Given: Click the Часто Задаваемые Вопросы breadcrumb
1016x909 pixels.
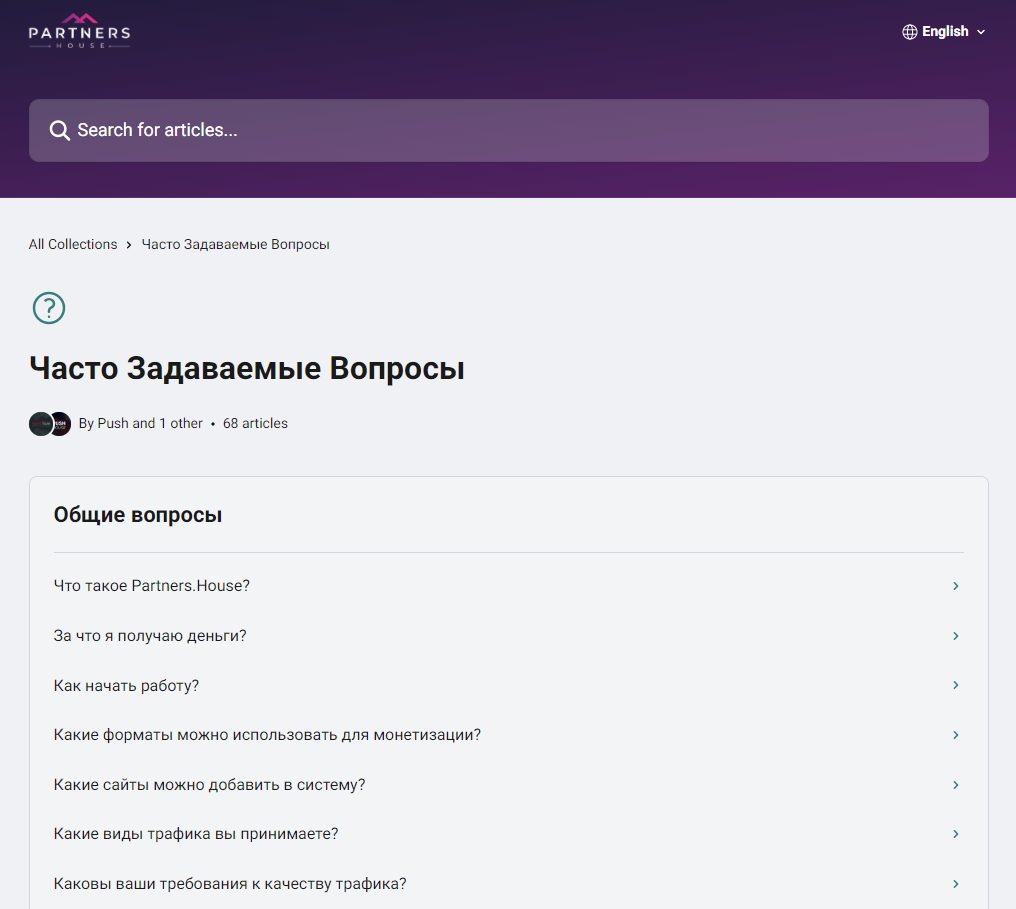Looking at the screenshot, I should (235, 244).
